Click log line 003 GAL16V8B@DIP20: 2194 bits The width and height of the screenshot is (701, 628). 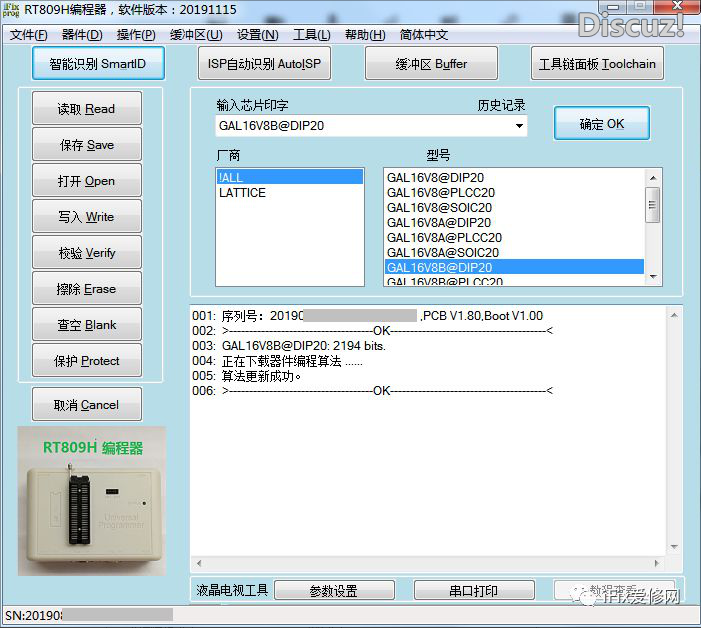pos(289,346)
